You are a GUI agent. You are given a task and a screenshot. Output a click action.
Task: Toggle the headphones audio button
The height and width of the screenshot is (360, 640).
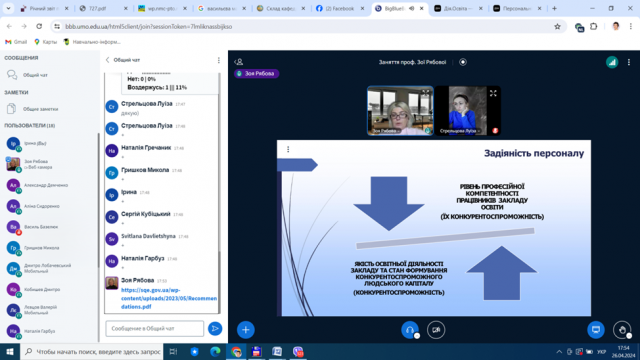coord(410,330)
